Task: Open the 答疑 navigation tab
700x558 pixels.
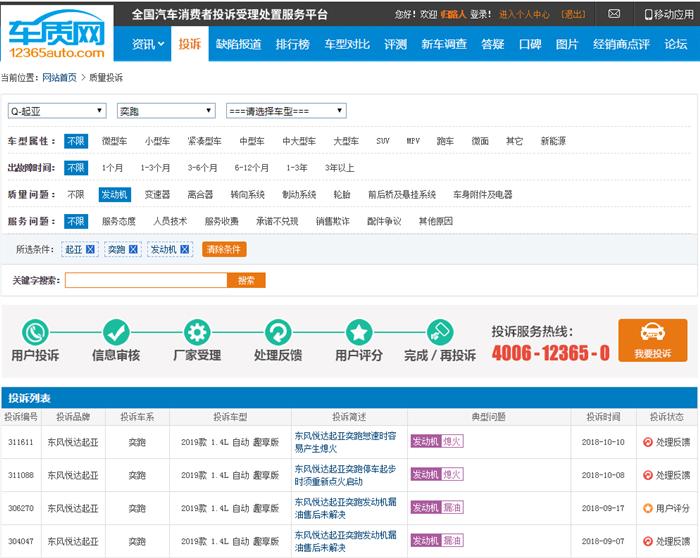Action: (492, 44)
